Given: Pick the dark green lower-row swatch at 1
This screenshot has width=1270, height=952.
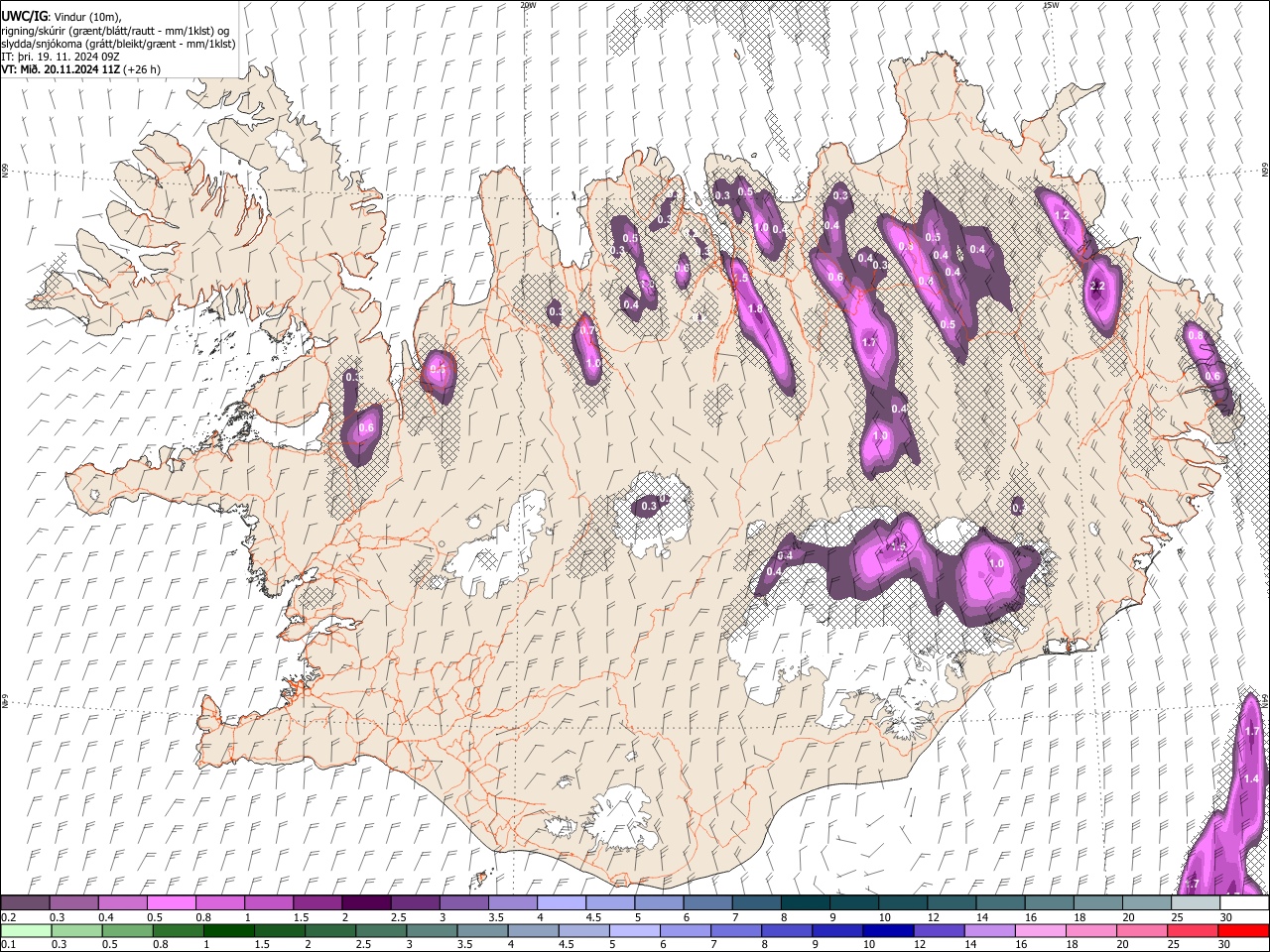Looking at the screenshot, I should tap(228, 930).
